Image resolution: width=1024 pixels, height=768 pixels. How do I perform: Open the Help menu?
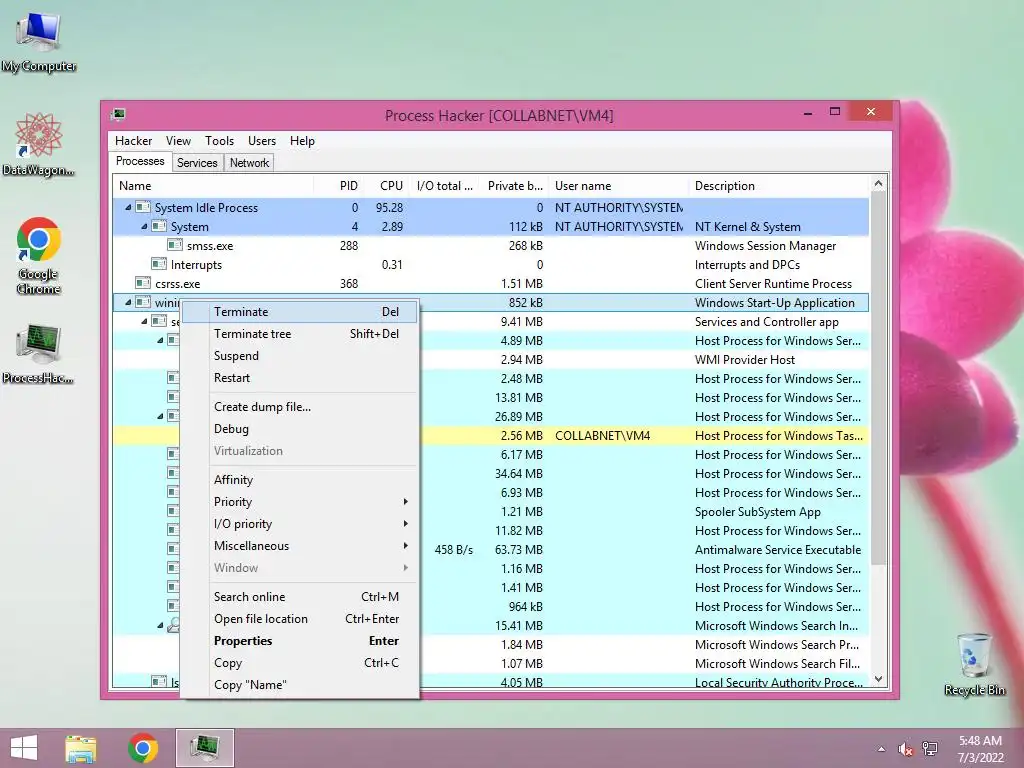click(x=302, y=140)
